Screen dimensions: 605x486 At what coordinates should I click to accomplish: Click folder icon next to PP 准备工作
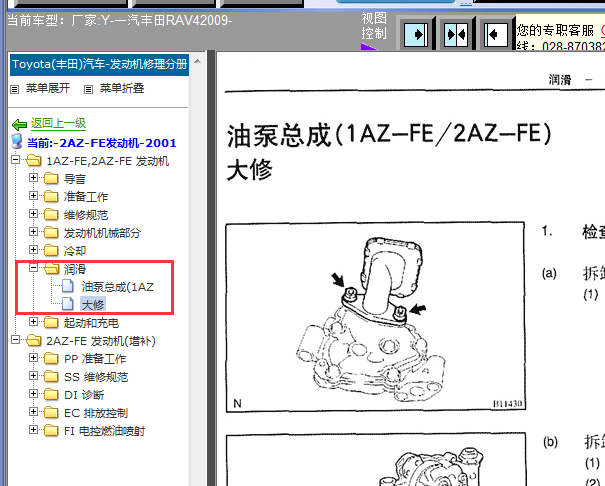click(51, 358)
